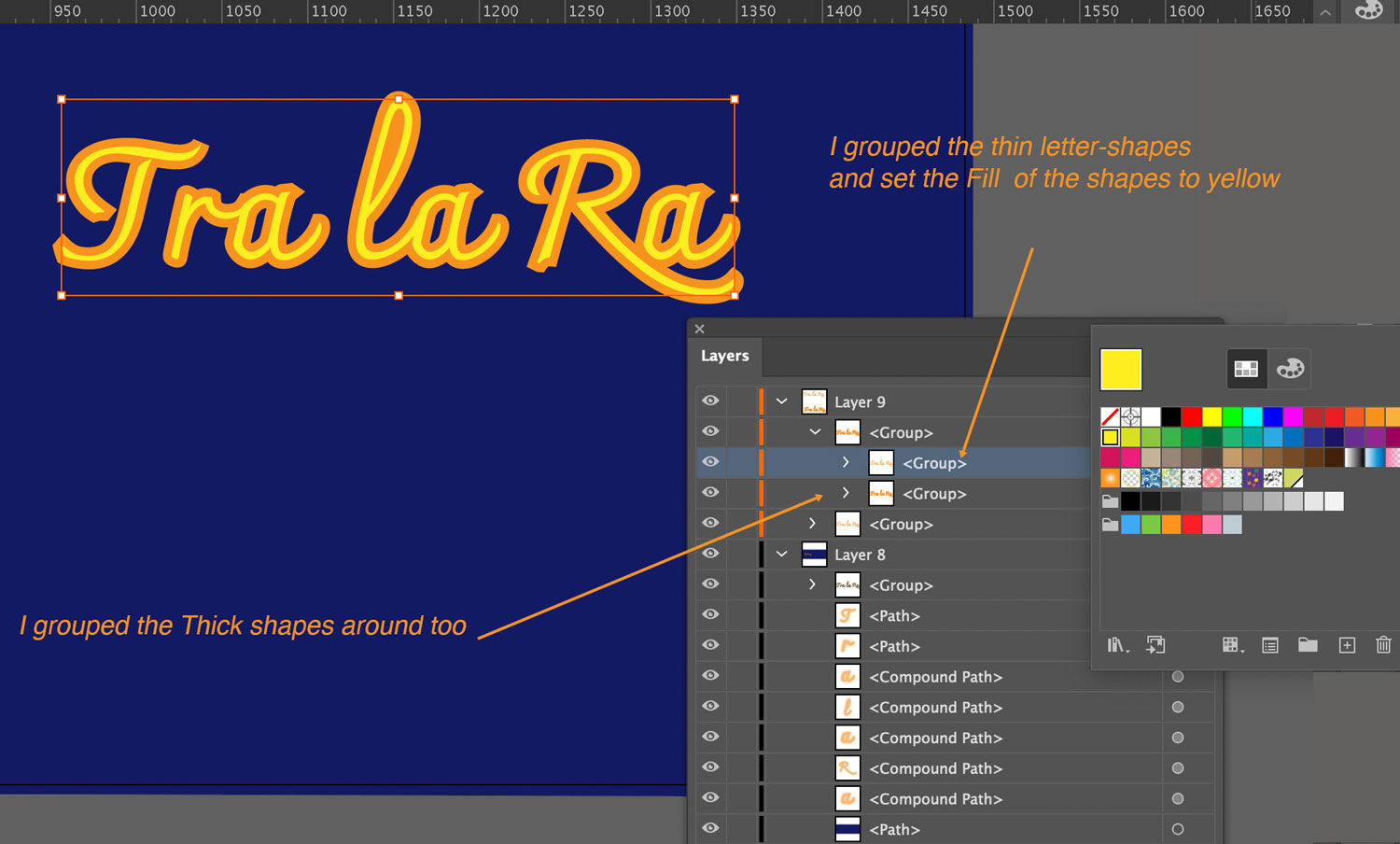Click the add-to-library icon in swatches footer
1400x844 pixels.
(1155, 645)
